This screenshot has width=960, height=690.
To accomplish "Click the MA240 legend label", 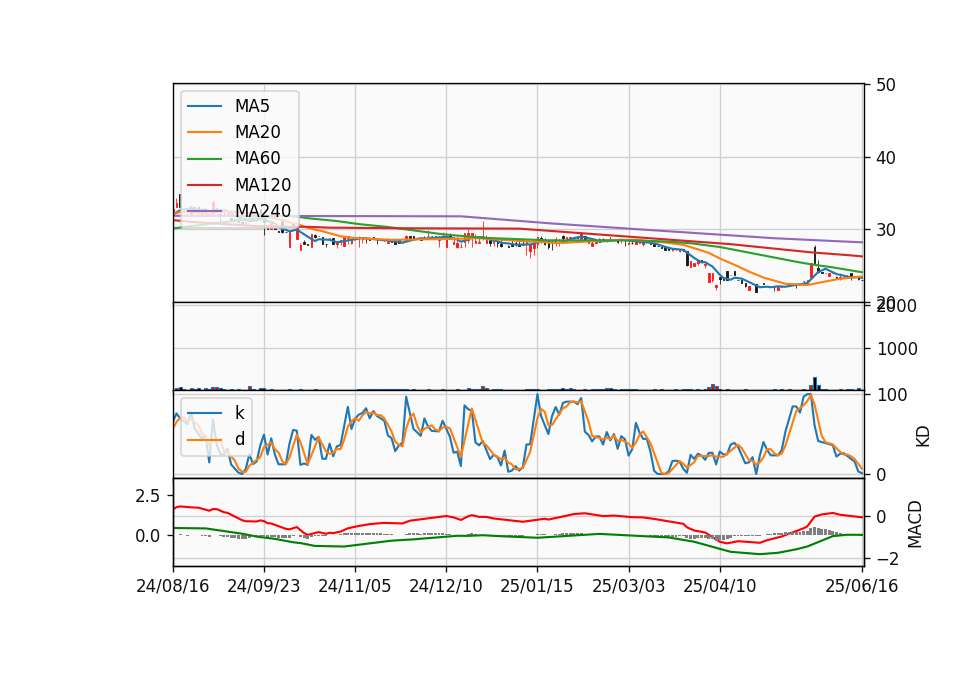I will tap(263, 211).
